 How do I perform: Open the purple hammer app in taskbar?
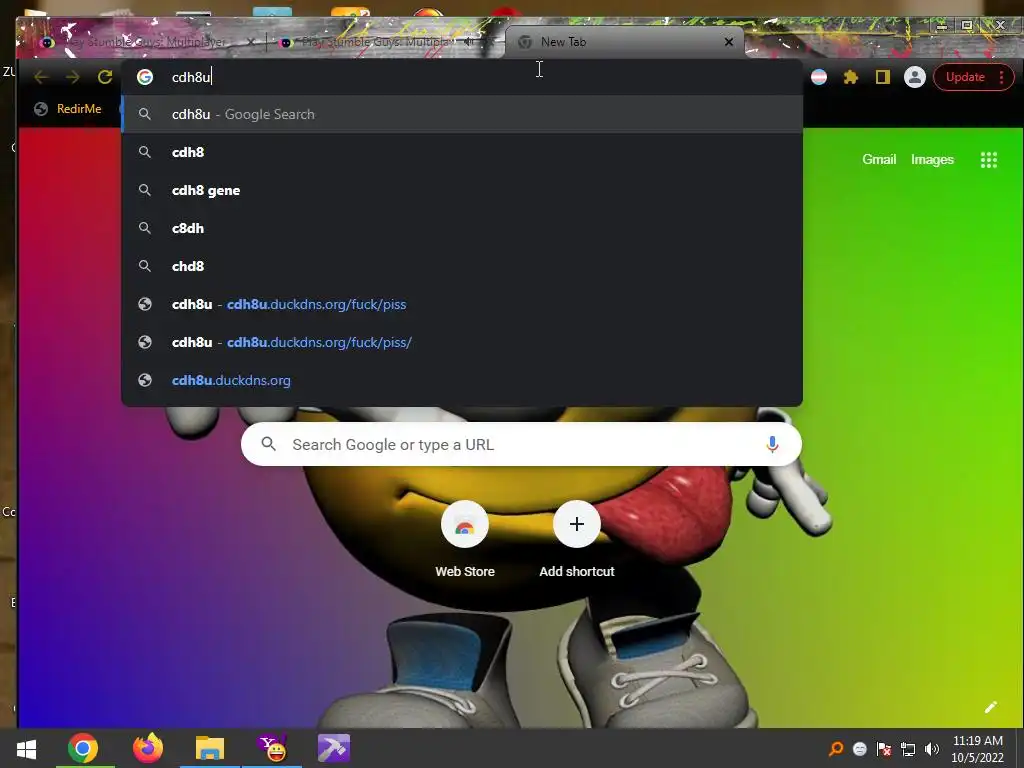[x=334, y=748]
